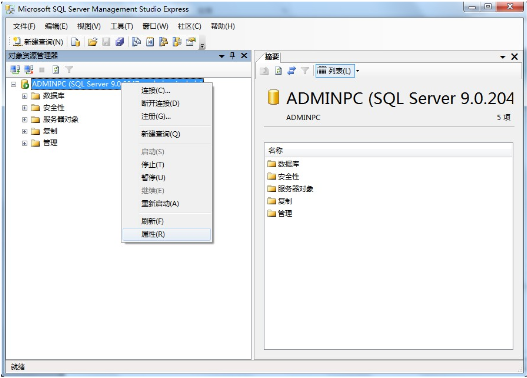
Task: Open the 列表(L) view dropdown arrow
Action: [x=358, y=71]
